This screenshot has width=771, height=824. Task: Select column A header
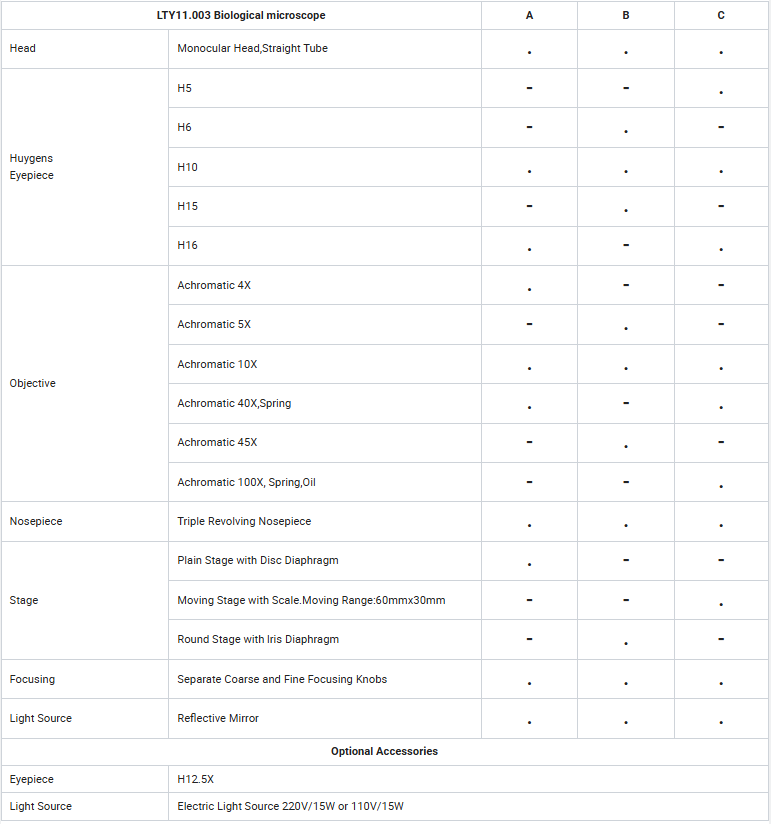[x=529, y=15]
